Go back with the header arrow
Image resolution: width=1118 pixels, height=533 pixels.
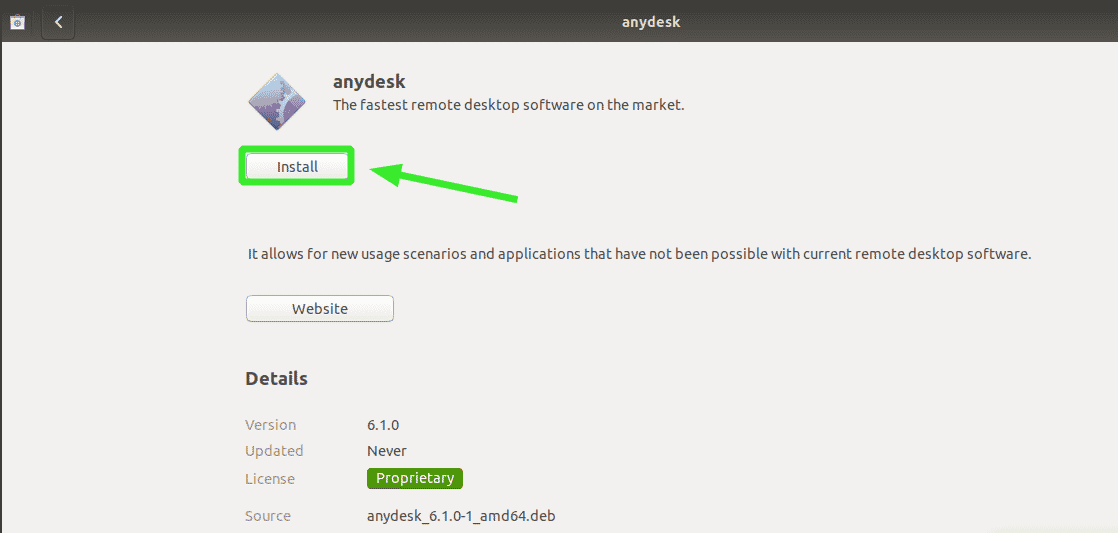[x=58, y=22]
